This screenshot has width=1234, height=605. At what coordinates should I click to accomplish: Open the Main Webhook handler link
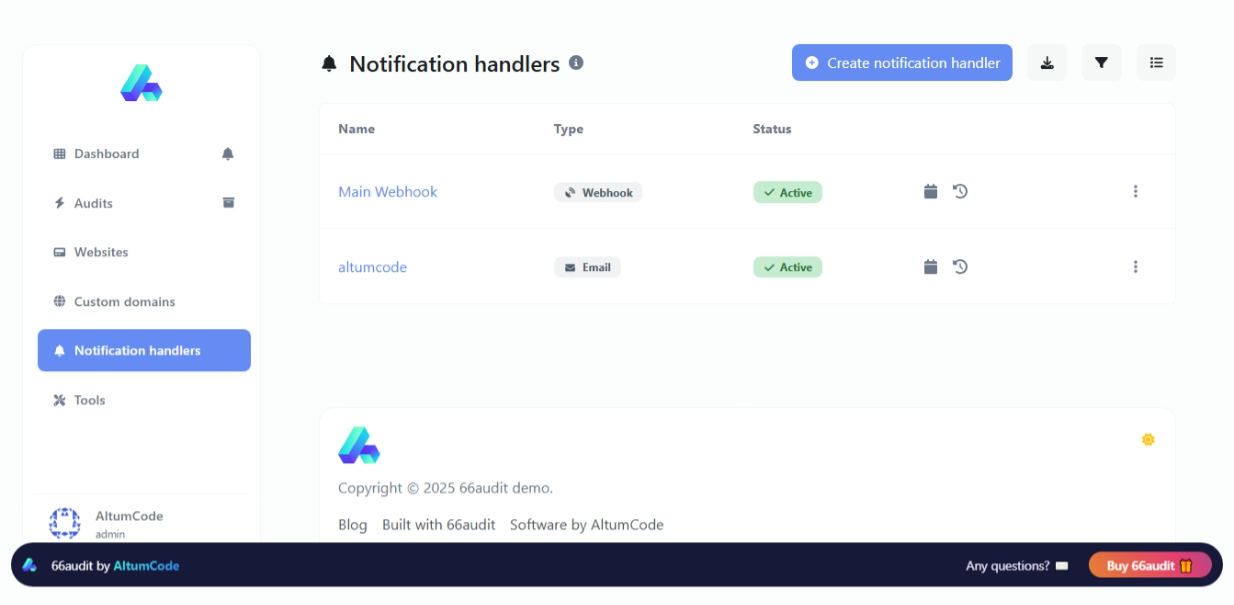pos(388,192)
